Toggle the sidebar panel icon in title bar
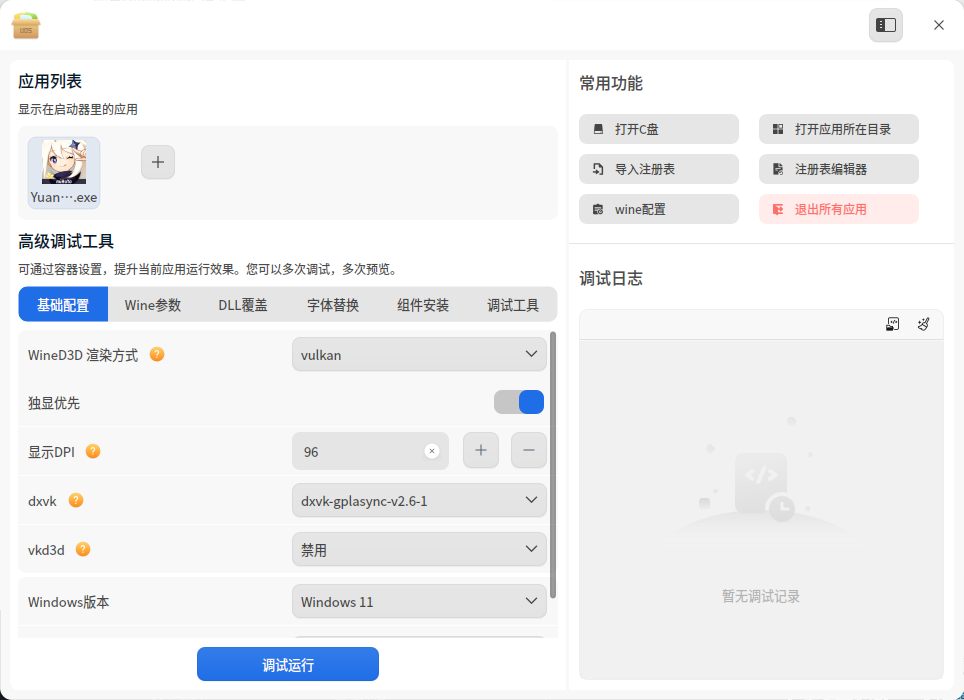This screenshot has width=964, height=700. coord(885,25)
